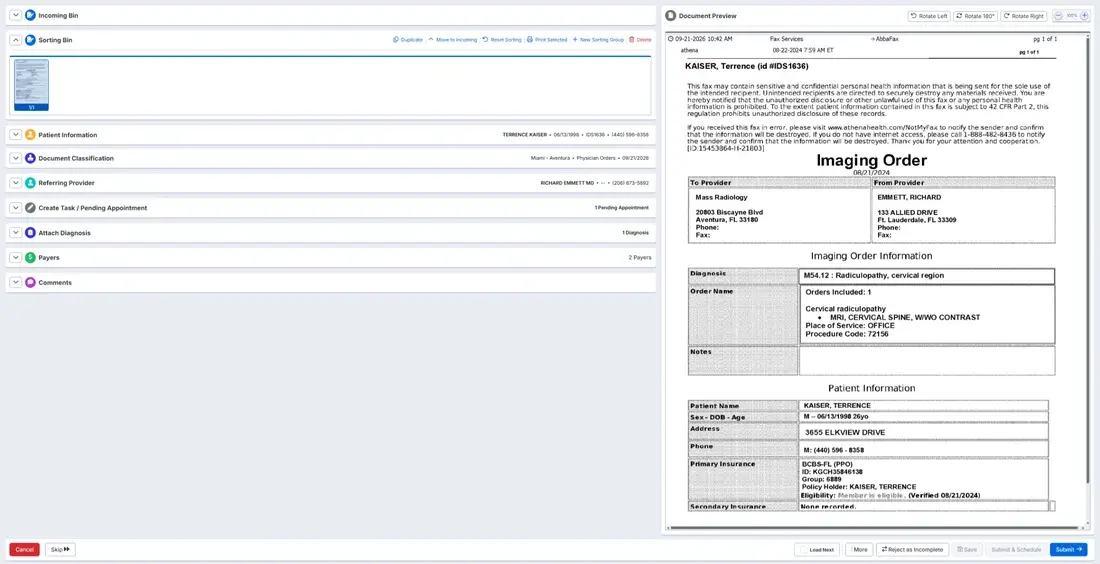Viewport: 1100px width, 564px height.
Task: Click the Document Preview panel icon
Action: [x=671, y=15]
